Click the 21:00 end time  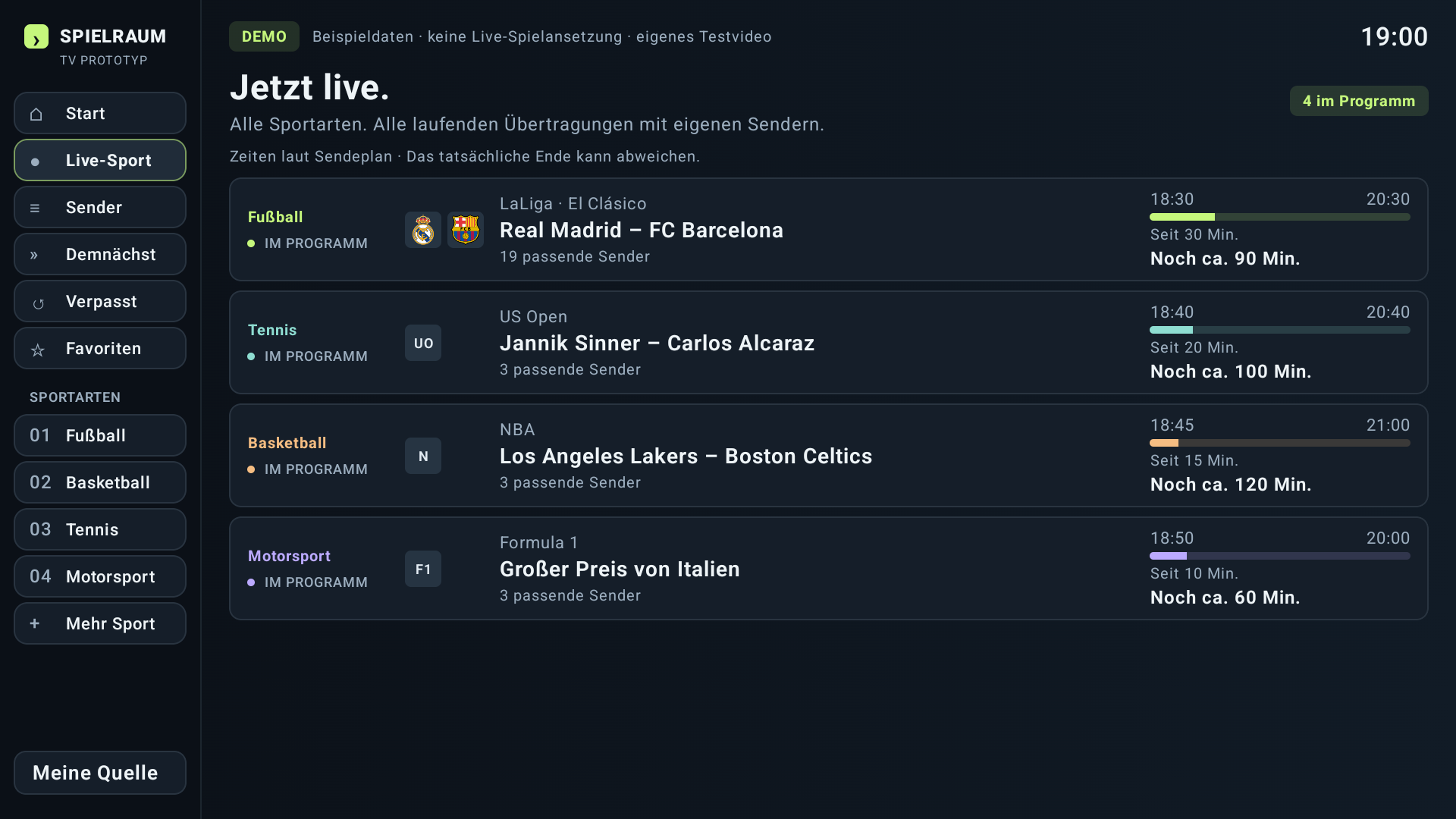[x=1388, y=425]
